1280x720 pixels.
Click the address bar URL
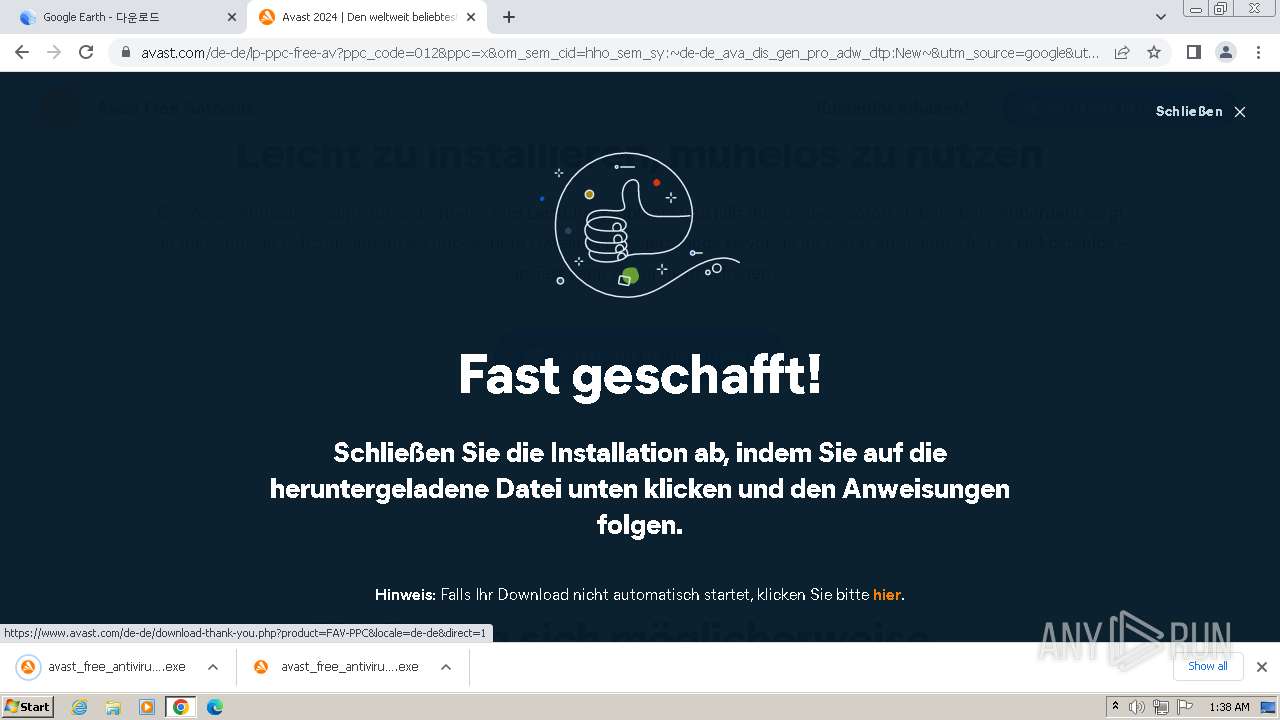click(620, 52)
